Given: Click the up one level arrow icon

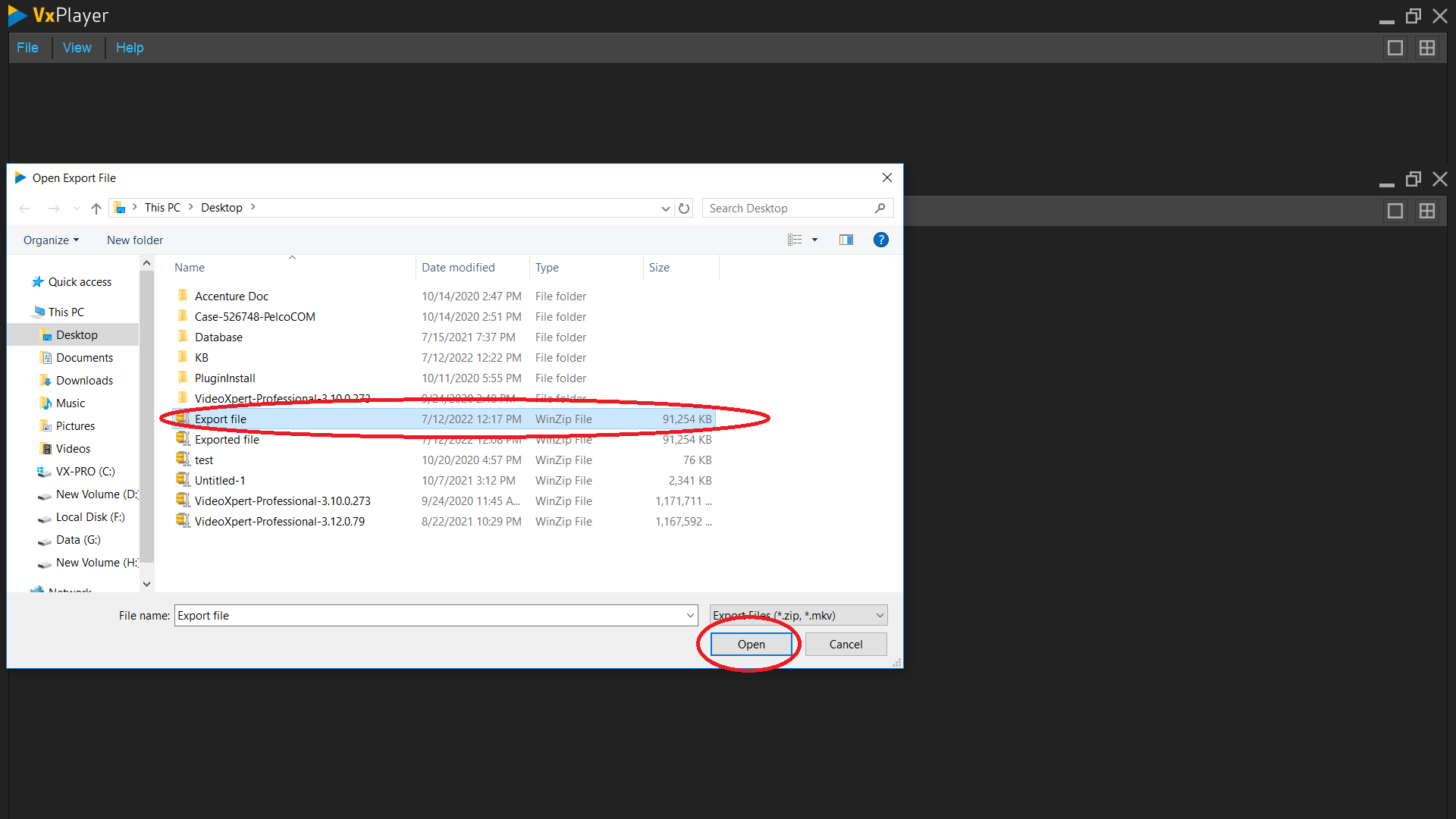Looking at the screenshot, I should 96,208.
